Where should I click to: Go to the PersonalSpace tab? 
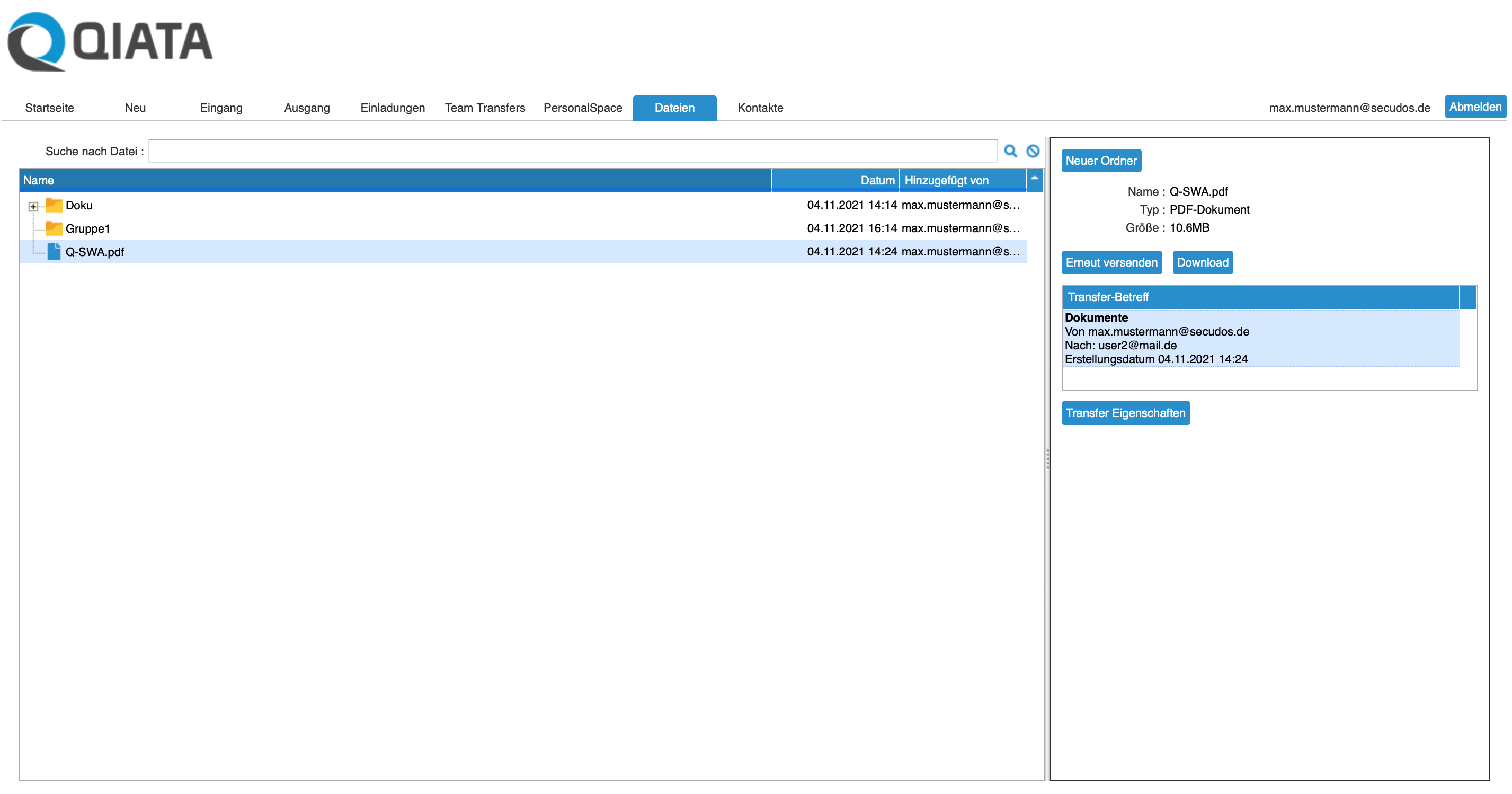[x=582, y=108]
